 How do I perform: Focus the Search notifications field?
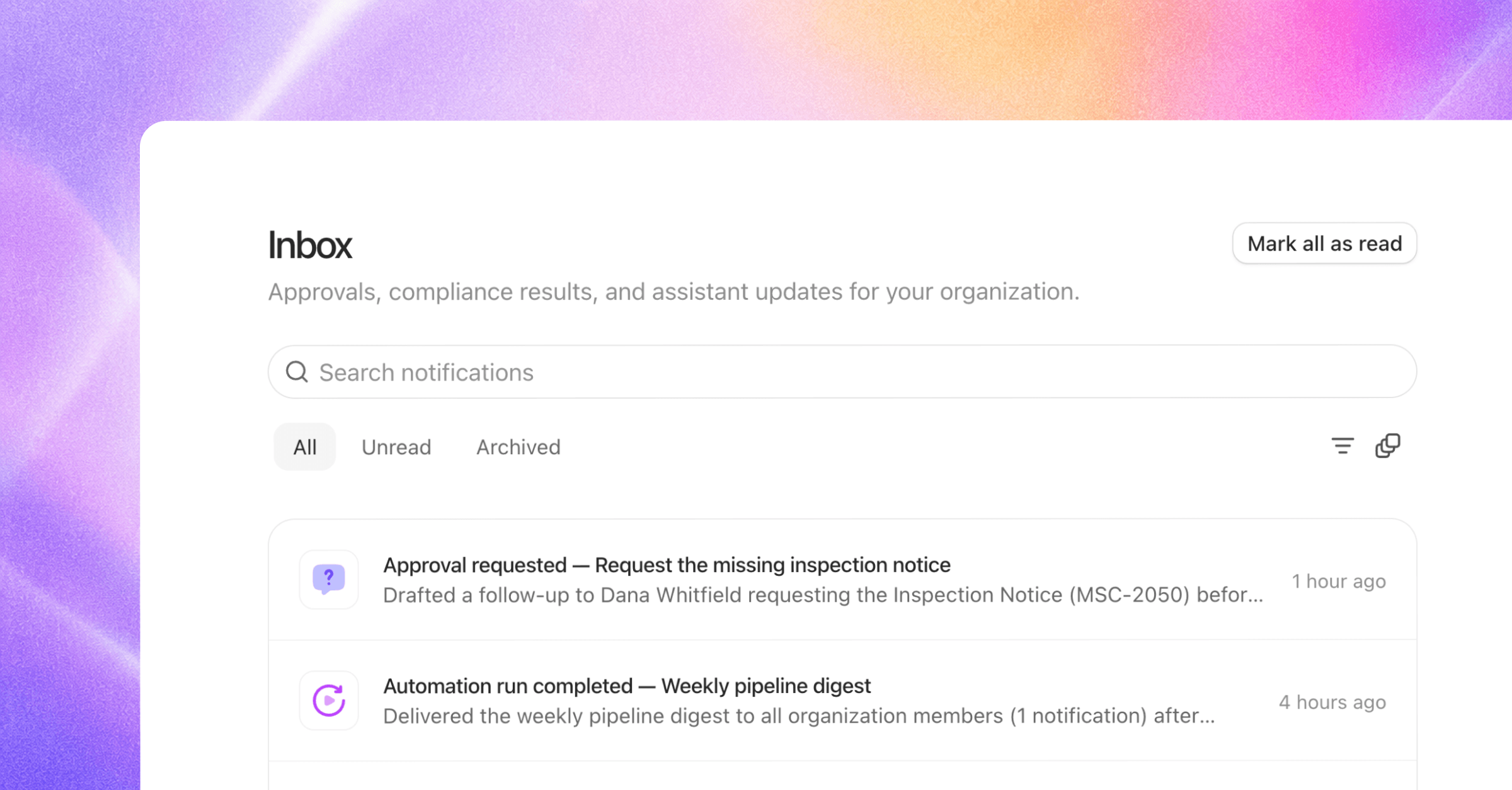tap(843, 372)
